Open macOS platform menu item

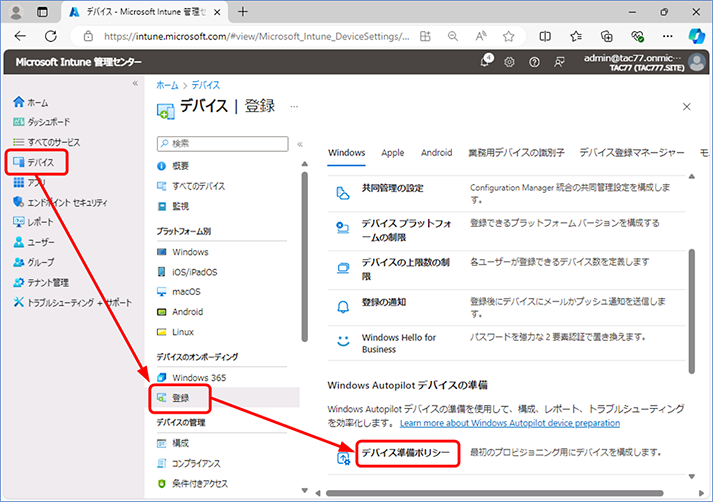[179, 291]
